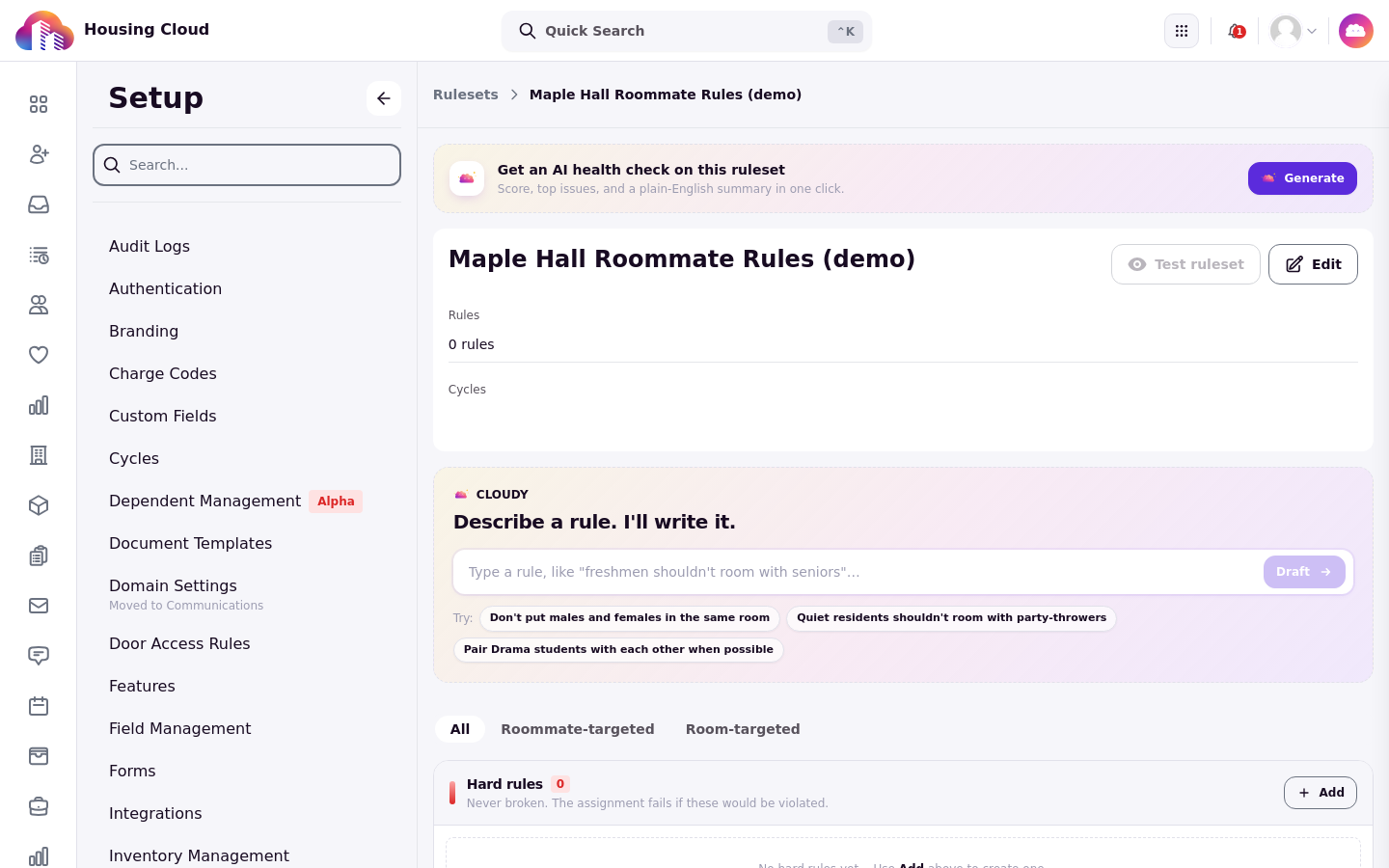Check the notifications bell with badge
Screen dimensions: 1389x868
coord(1236,31)
